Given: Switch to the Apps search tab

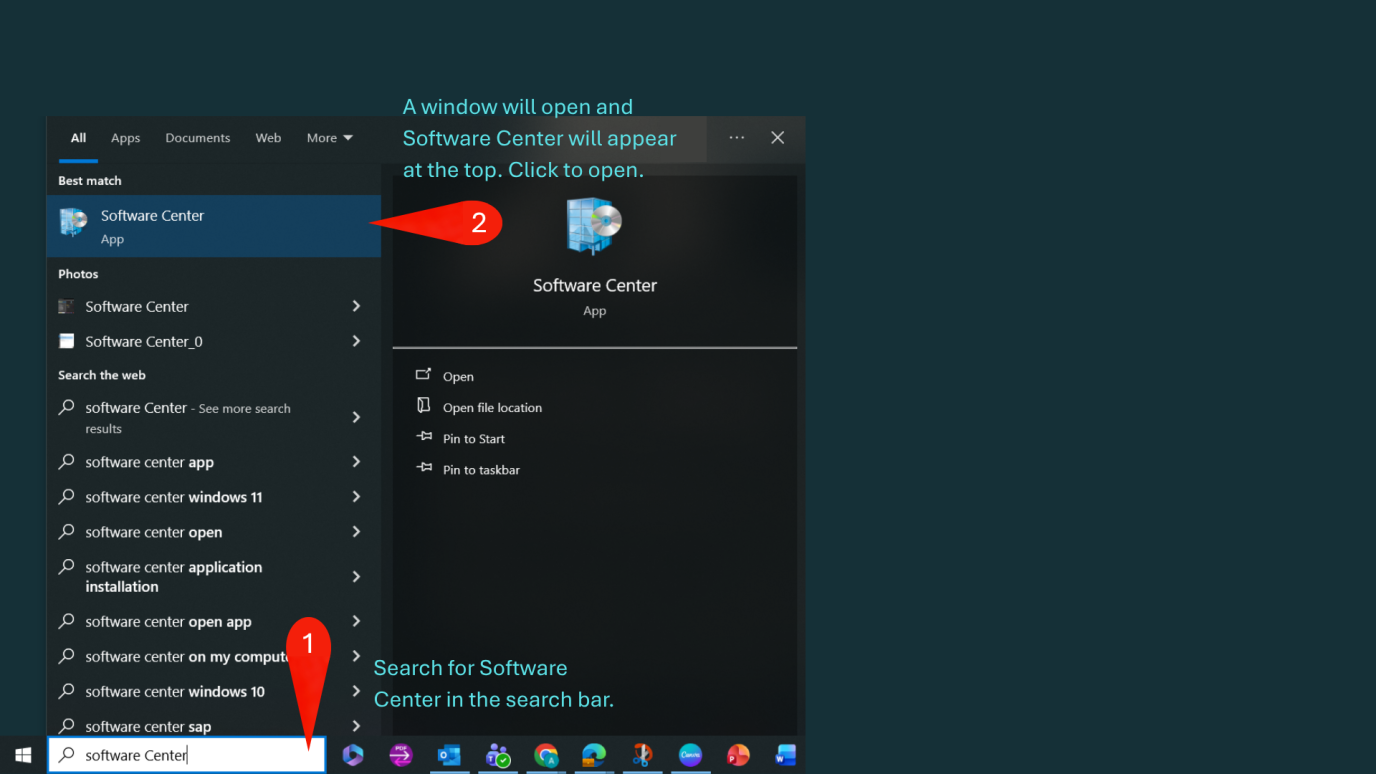Looking at the screenshot, I should (125, 138).
